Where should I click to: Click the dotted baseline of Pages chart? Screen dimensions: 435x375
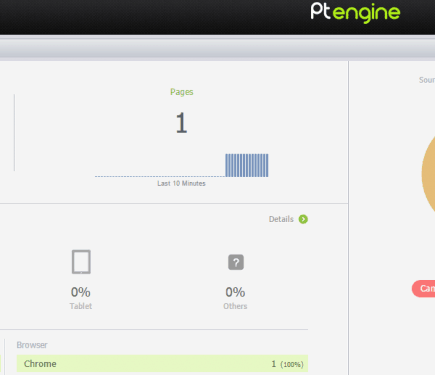point(160,176)
